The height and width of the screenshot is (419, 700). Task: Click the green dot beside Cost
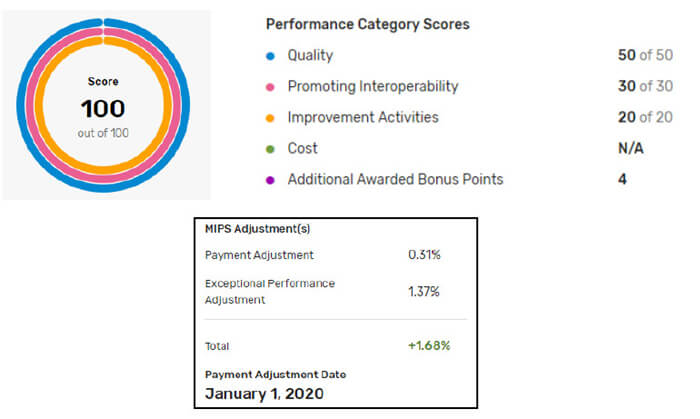[x=271, y=149]
